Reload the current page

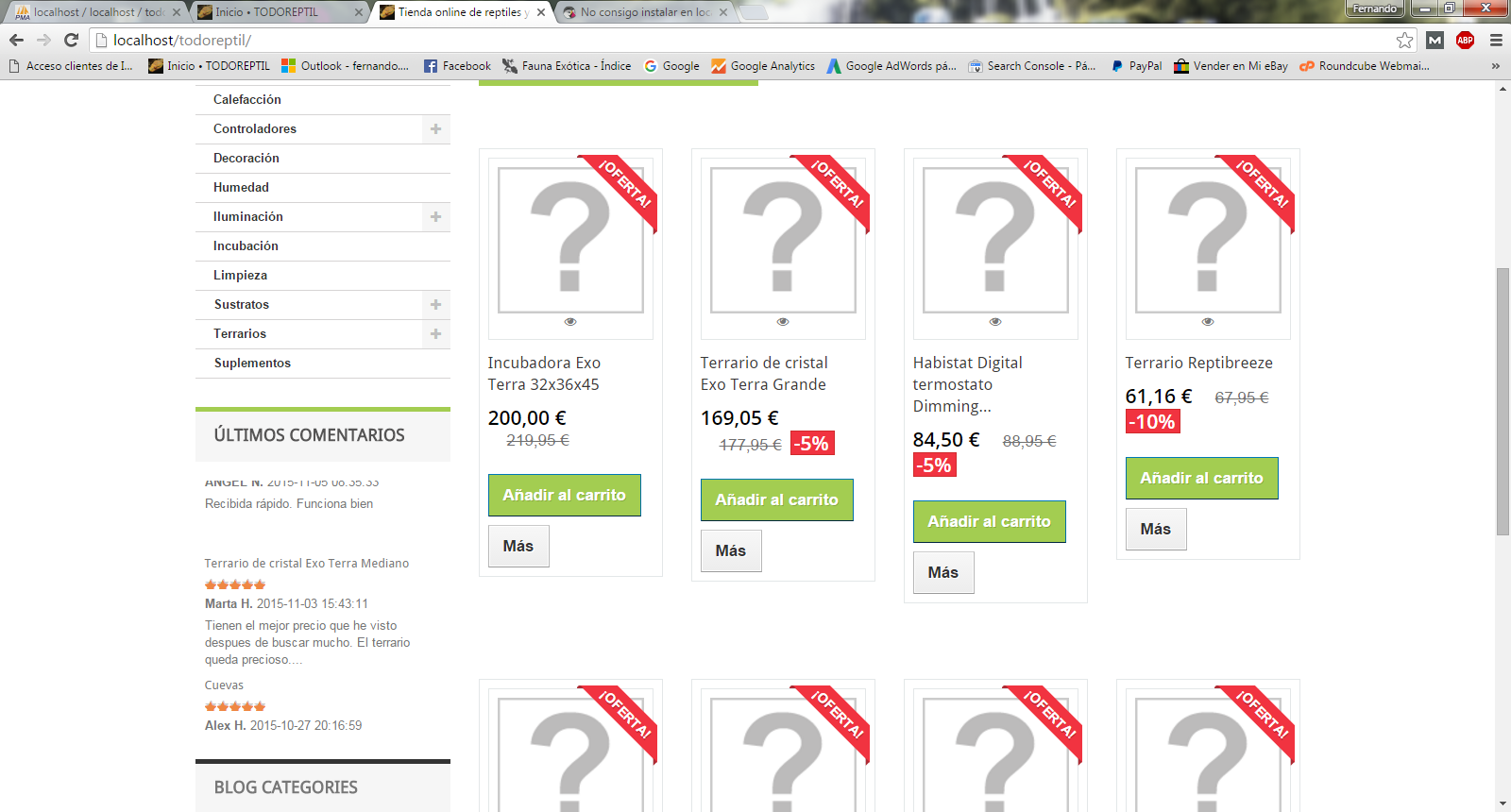(x=71, y=40)
